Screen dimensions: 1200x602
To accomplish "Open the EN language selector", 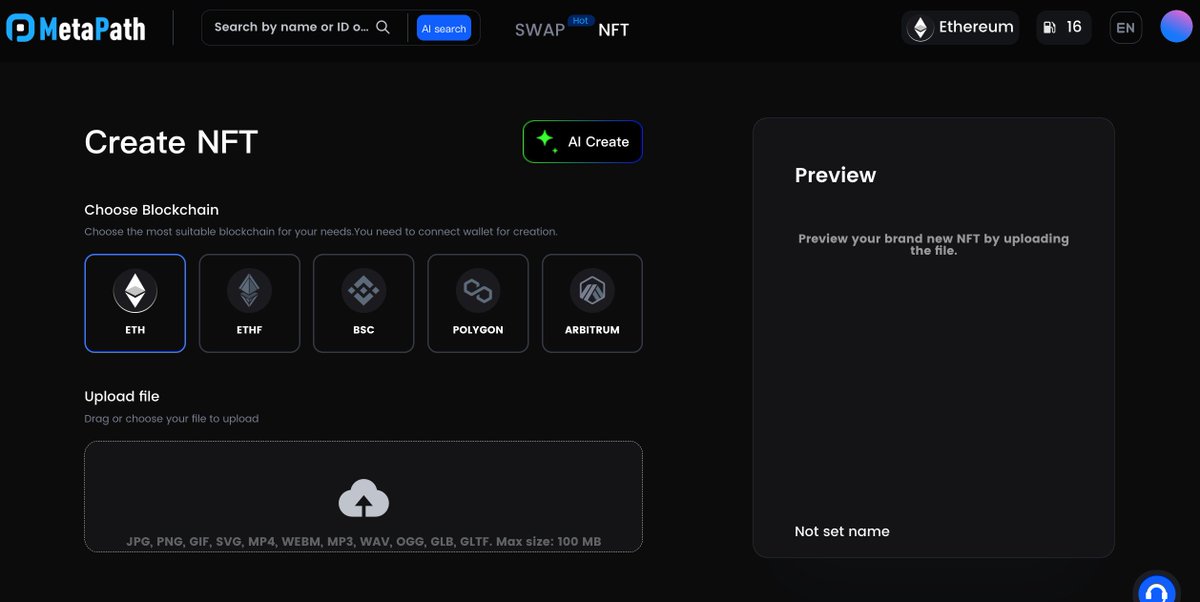I will click(x=1126, y=28).
